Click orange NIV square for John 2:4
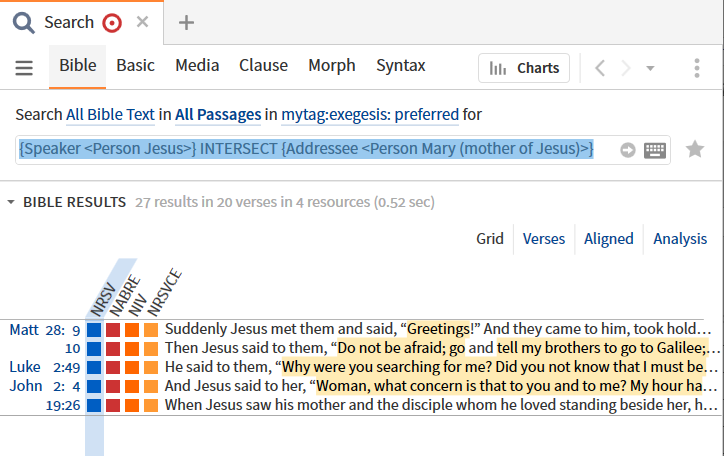Viewport: 724px width, 456px height. [x=132, y=387]
